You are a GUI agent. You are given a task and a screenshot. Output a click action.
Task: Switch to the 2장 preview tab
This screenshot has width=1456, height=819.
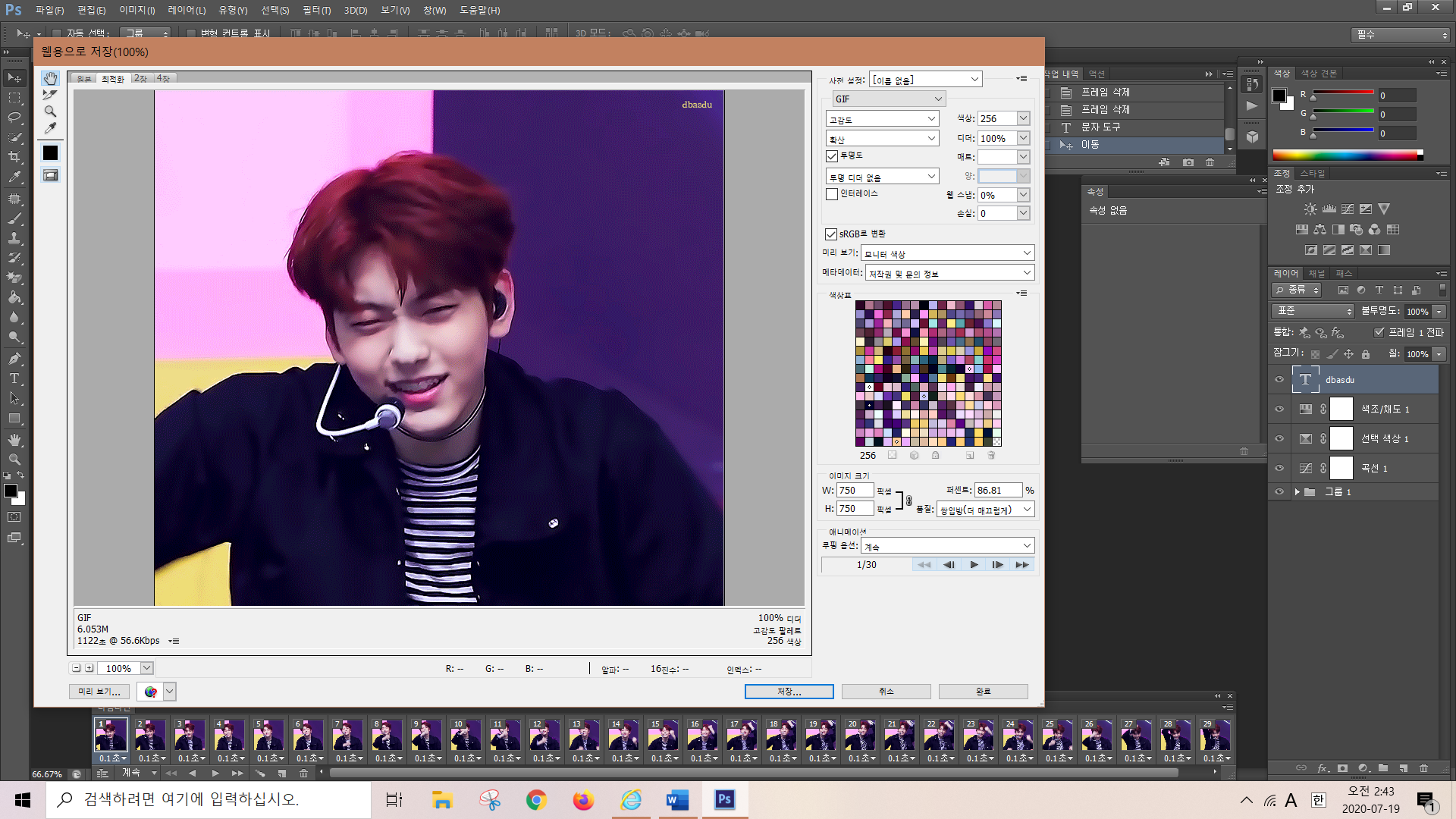point(141,79)
